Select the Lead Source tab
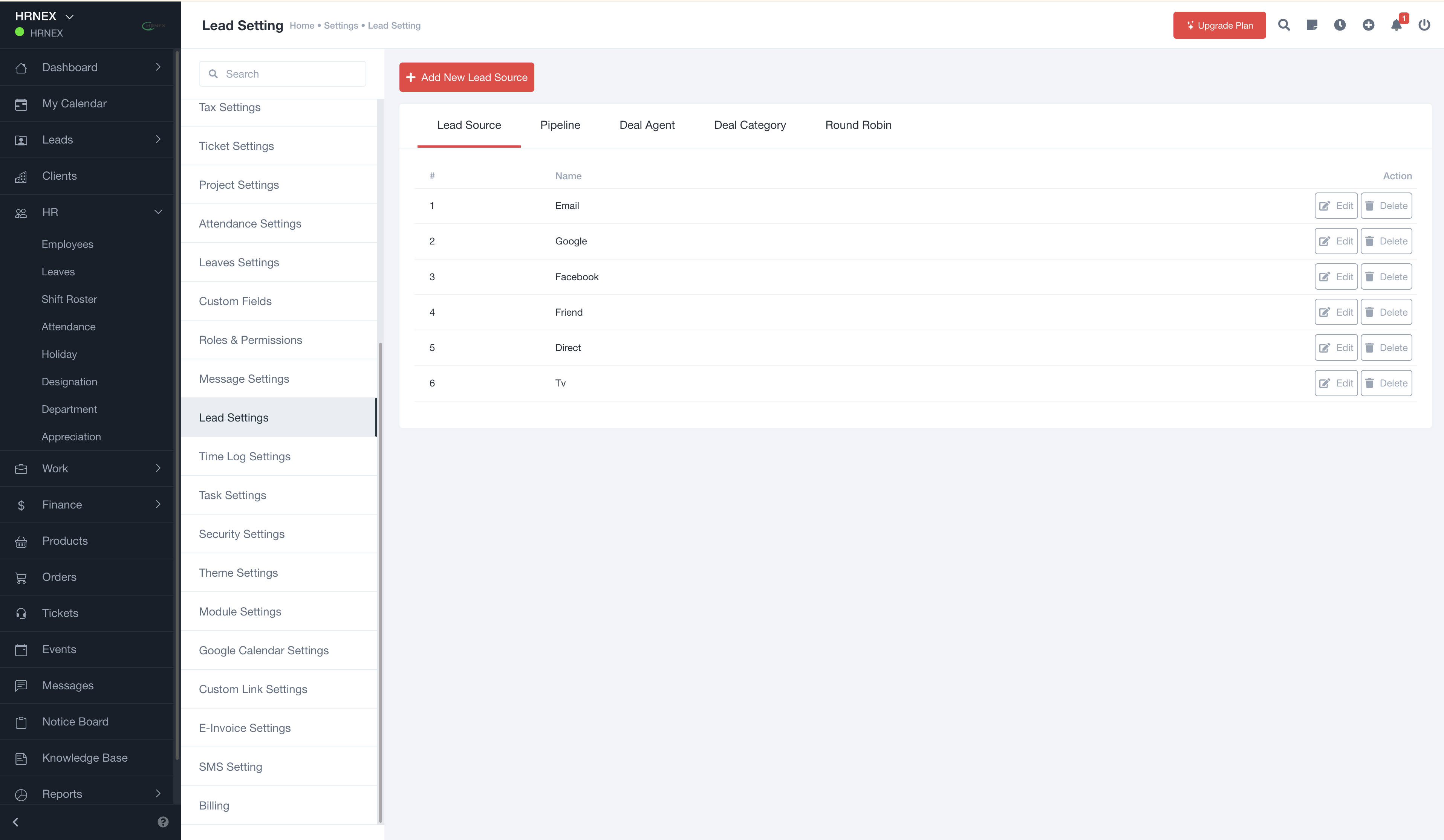This screenshot has width=1444, height=840. tap(469, 125)
